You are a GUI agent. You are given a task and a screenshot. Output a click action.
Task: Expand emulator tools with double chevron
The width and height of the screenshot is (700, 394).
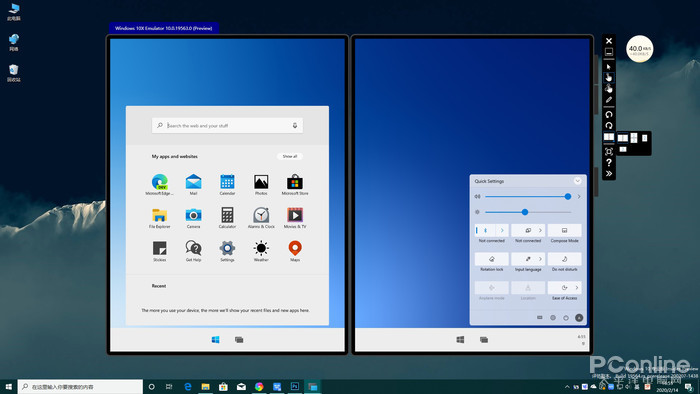tap(608, 174)
